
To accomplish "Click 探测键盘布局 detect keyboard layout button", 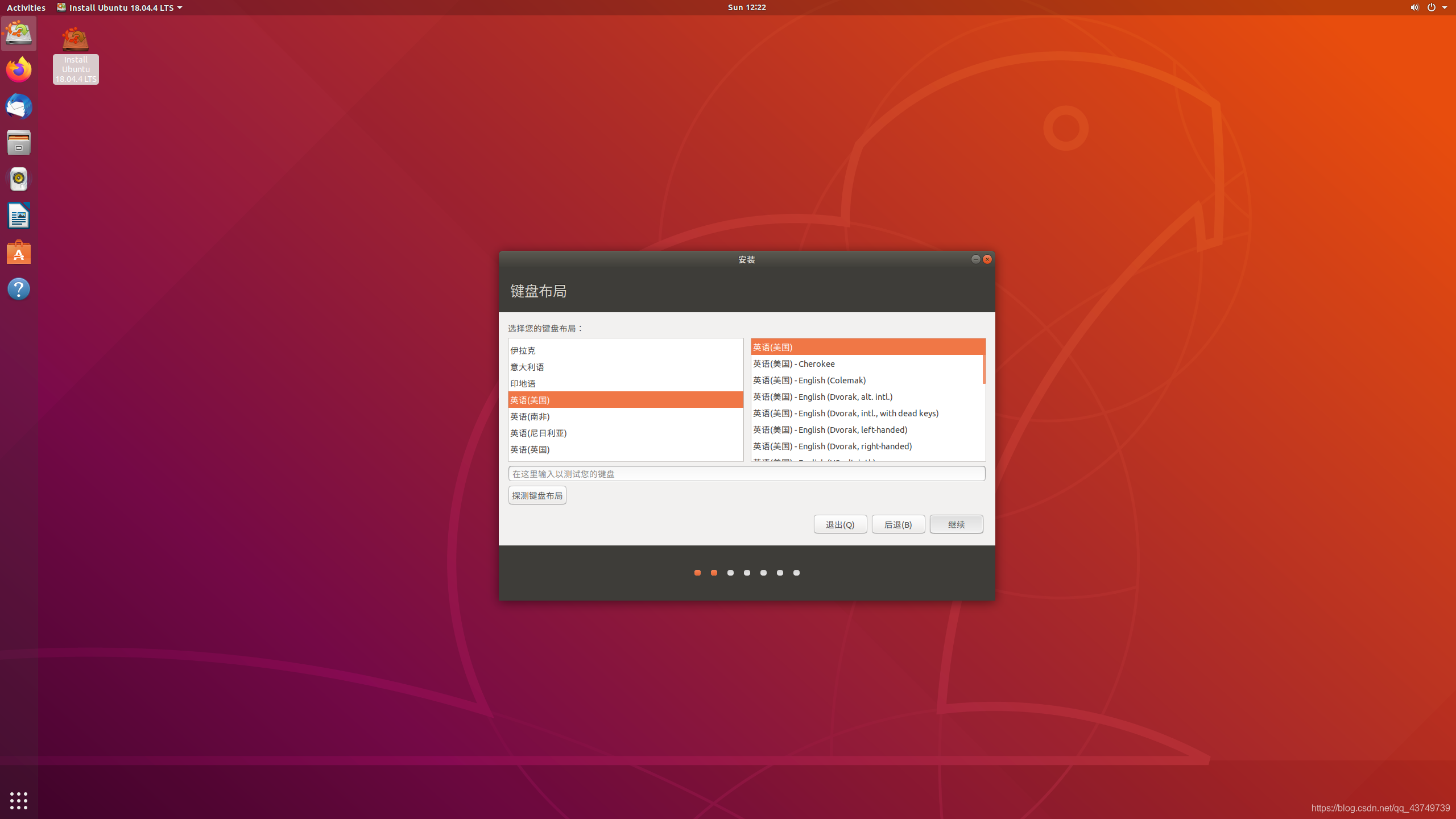I will point(537,495).
